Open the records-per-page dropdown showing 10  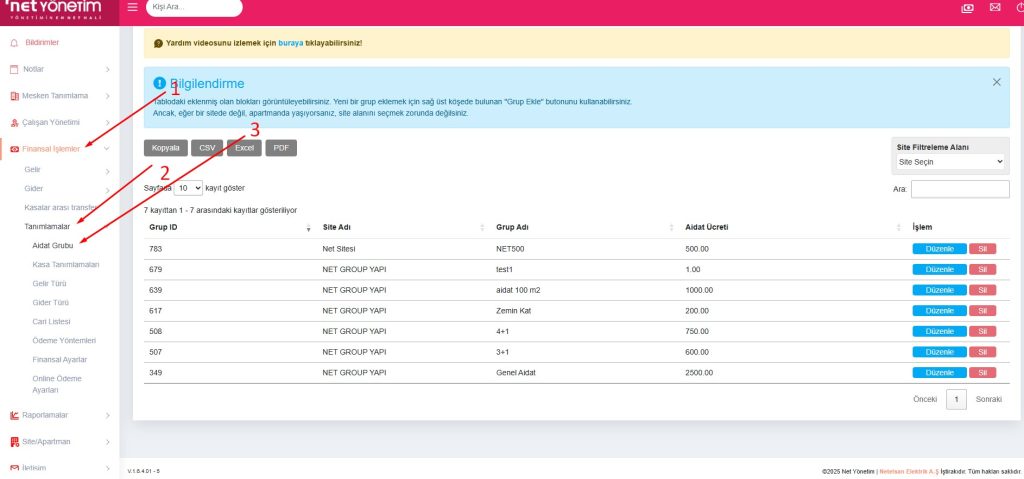coord(188,187)
